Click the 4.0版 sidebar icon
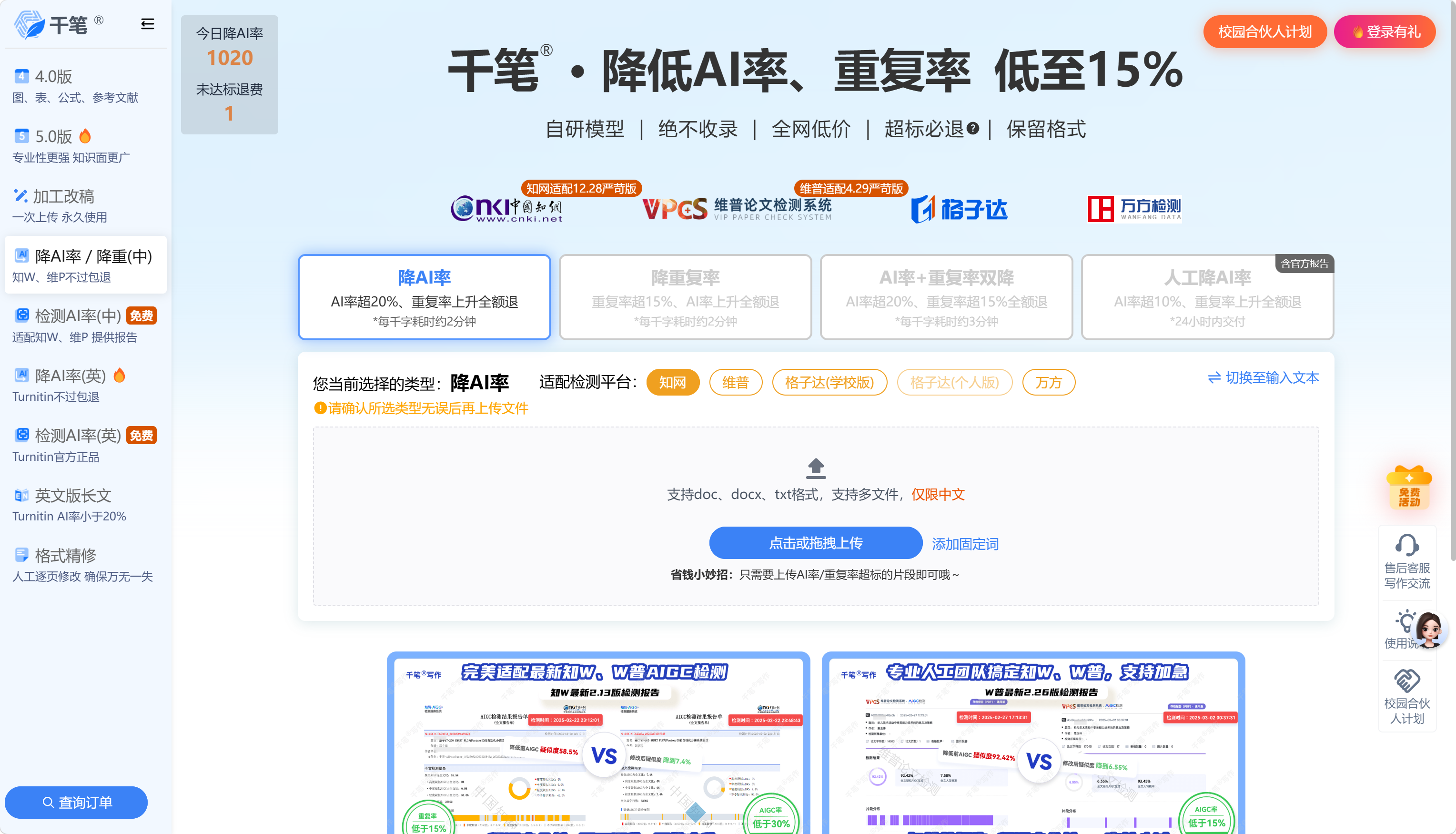 [21, 76]
